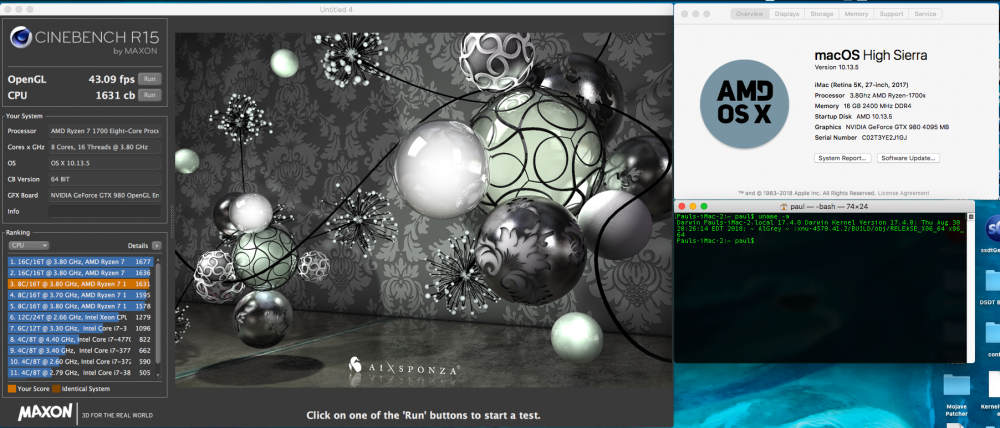Switch to the Service tab
Image resolution: width=1000 pixels, height=428 pixels.
(925, 13)
